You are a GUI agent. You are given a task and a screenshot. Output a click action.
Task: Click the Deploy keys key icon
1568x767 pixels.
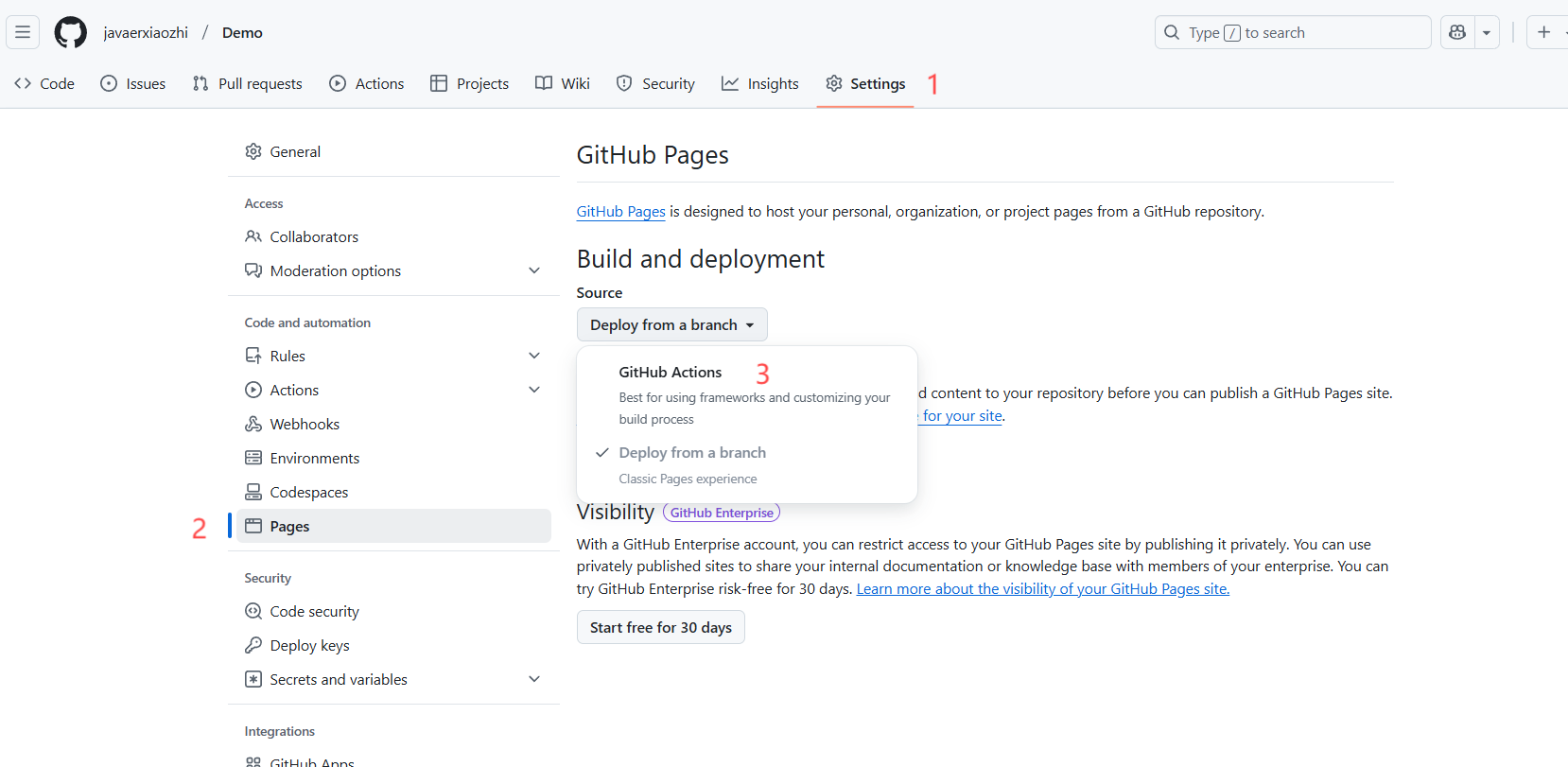point(253,645)
